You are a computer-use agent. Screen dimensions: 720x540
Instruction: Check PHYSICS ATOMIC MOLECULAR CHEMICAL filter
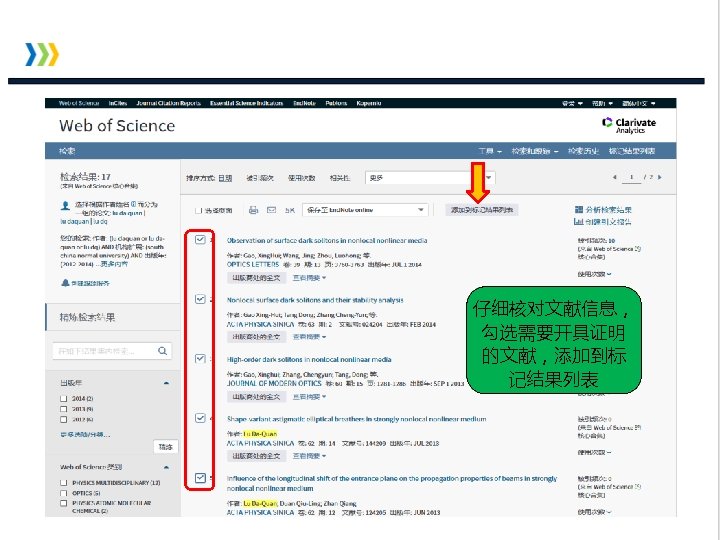tap(64, 503)
